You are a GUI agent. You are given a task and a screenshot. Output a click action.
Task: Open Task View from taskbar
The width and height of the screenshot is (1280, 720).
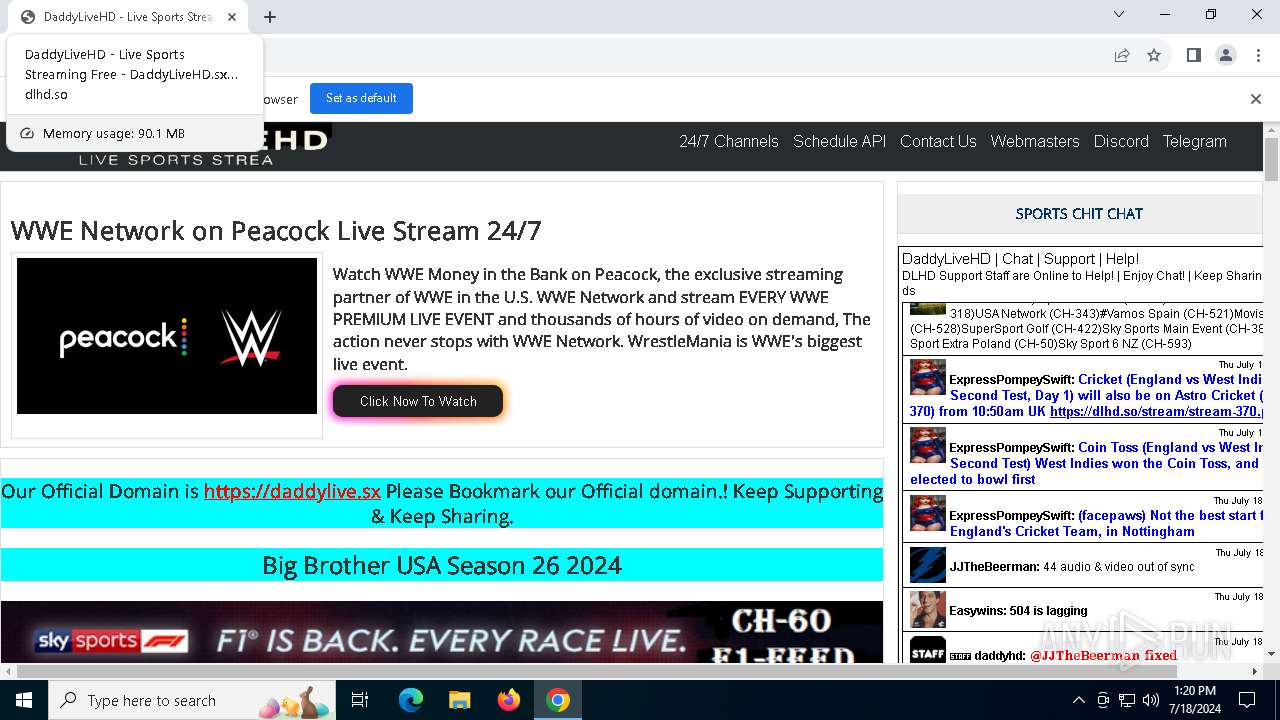[360, 700]
